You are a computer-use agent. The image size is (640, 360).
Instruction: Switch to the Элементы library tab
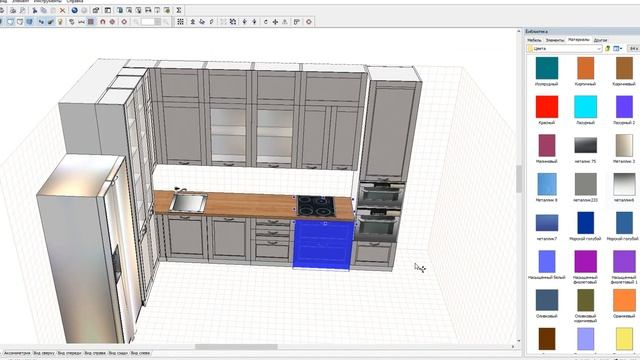pos(555,40)
